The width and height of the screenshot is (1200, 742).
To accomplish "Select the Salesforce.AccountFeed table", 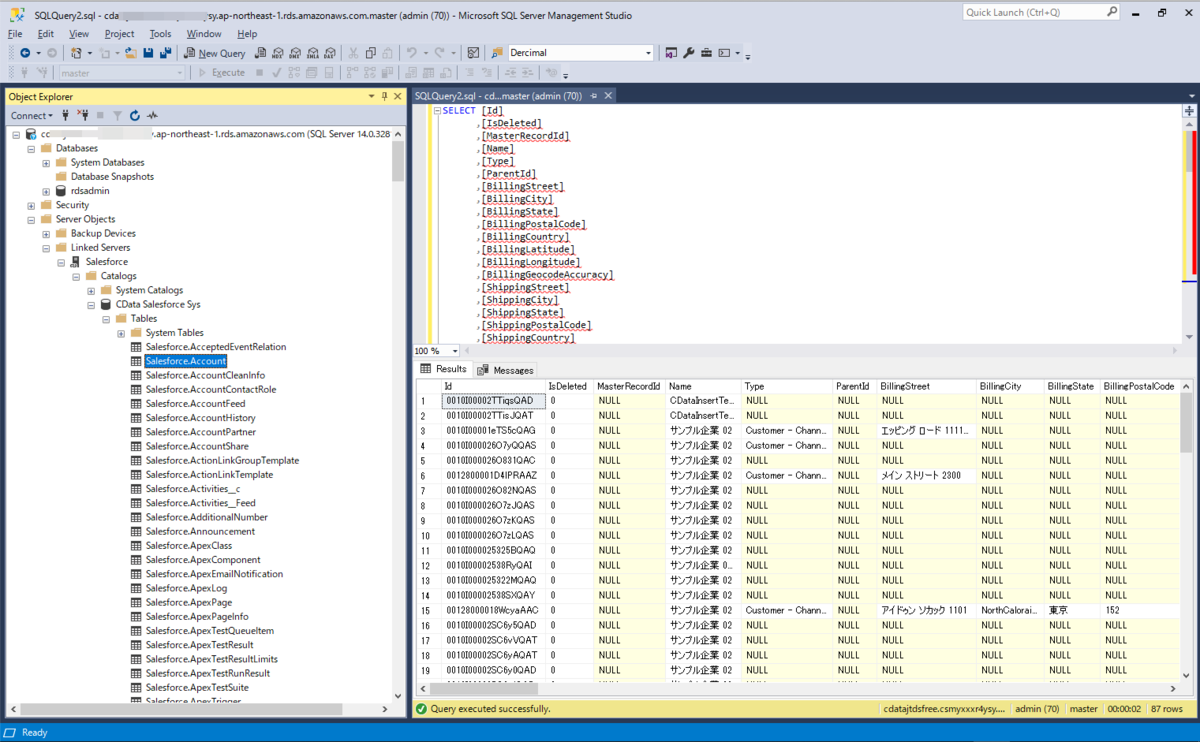I will click(x=195, y=404).
